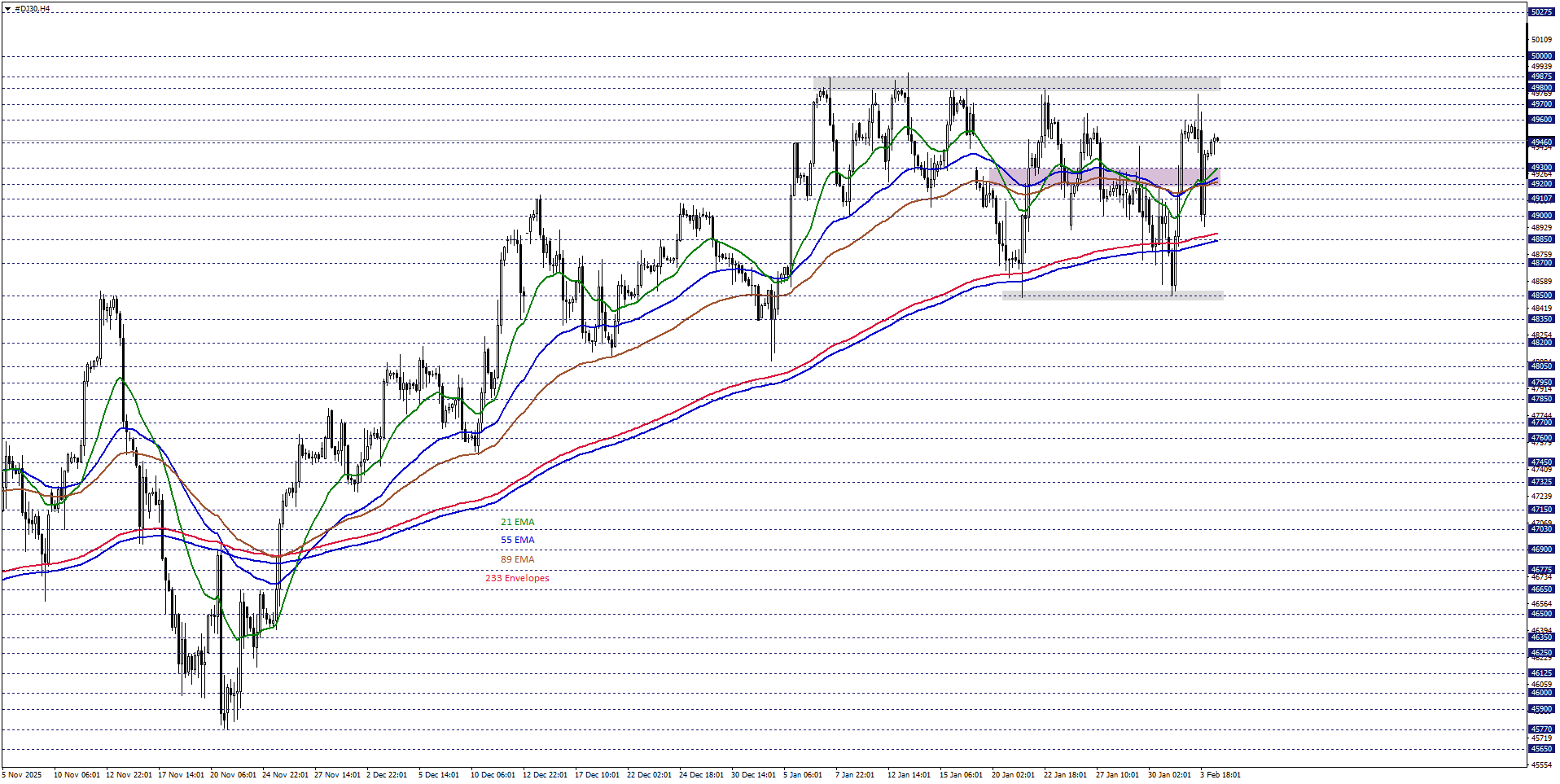1560x784 pixels.
Task: Click the 47030 price level label
Action: pyautogui.click(x=1541, y=529)
